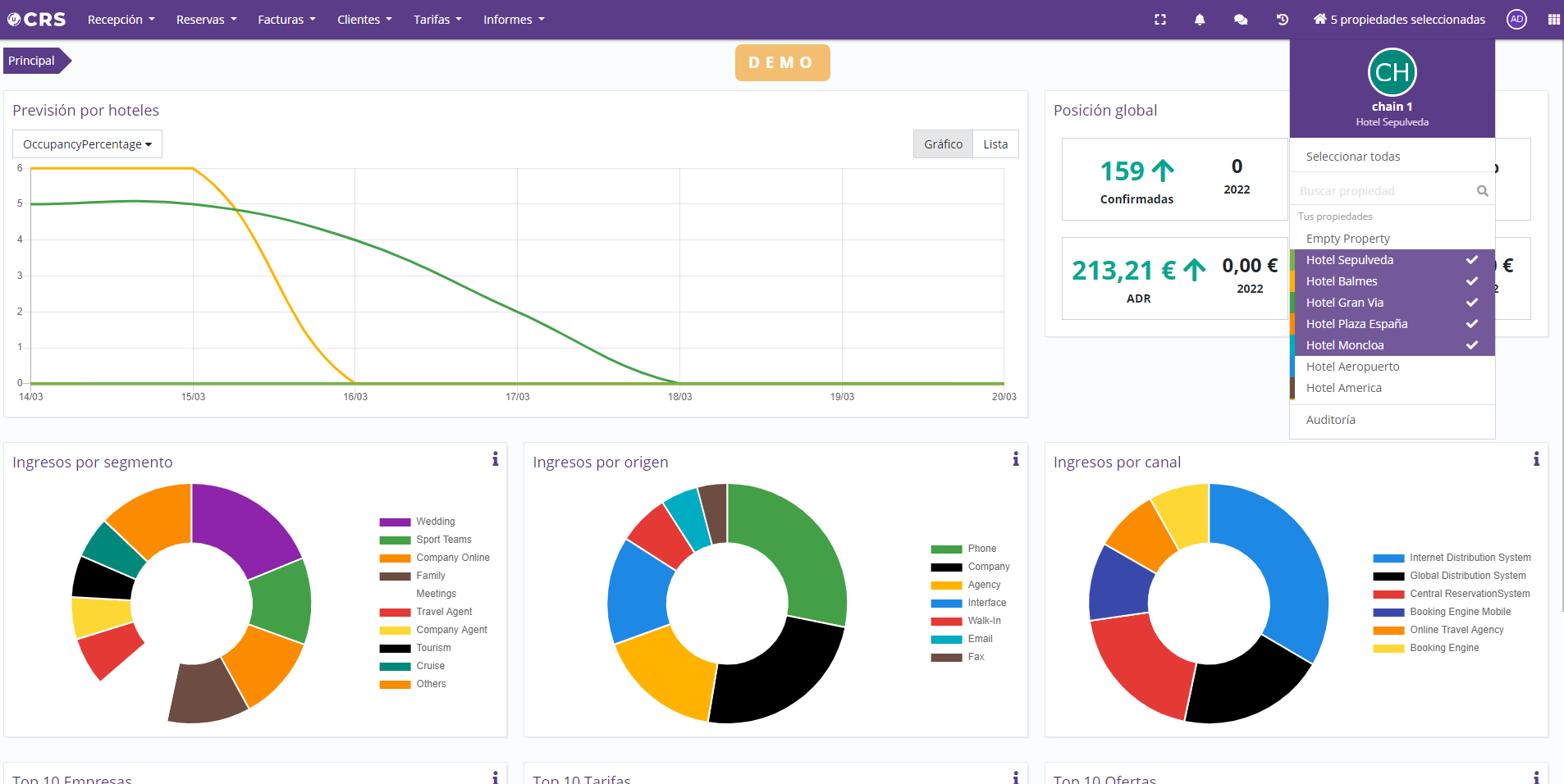Open the notifications bell
Viewport: 1564px width, 784px height.
pos(1200,20)
